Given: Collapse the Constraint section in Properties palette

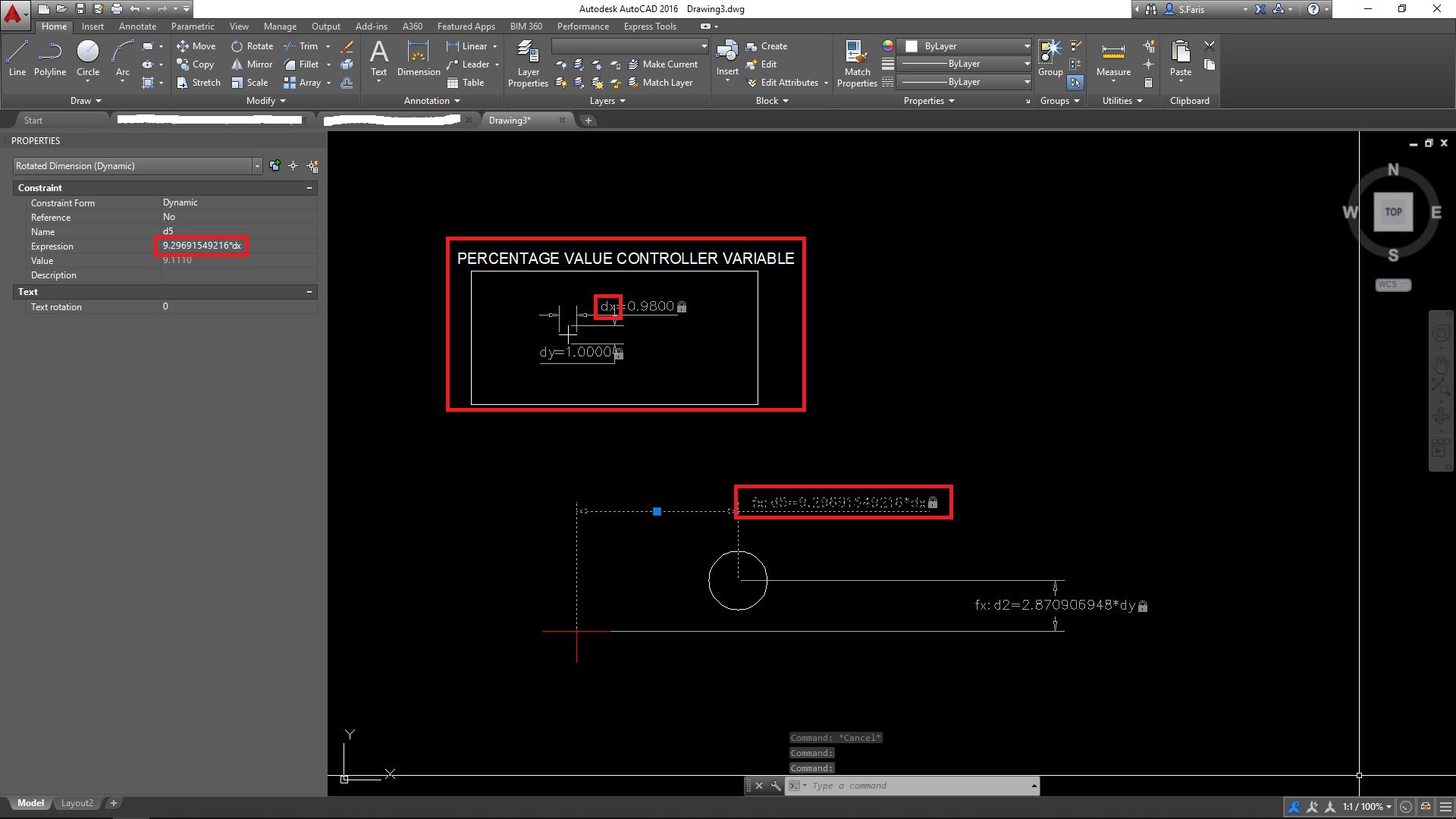Looking at the screenshot, I should (x=309, y=187).
